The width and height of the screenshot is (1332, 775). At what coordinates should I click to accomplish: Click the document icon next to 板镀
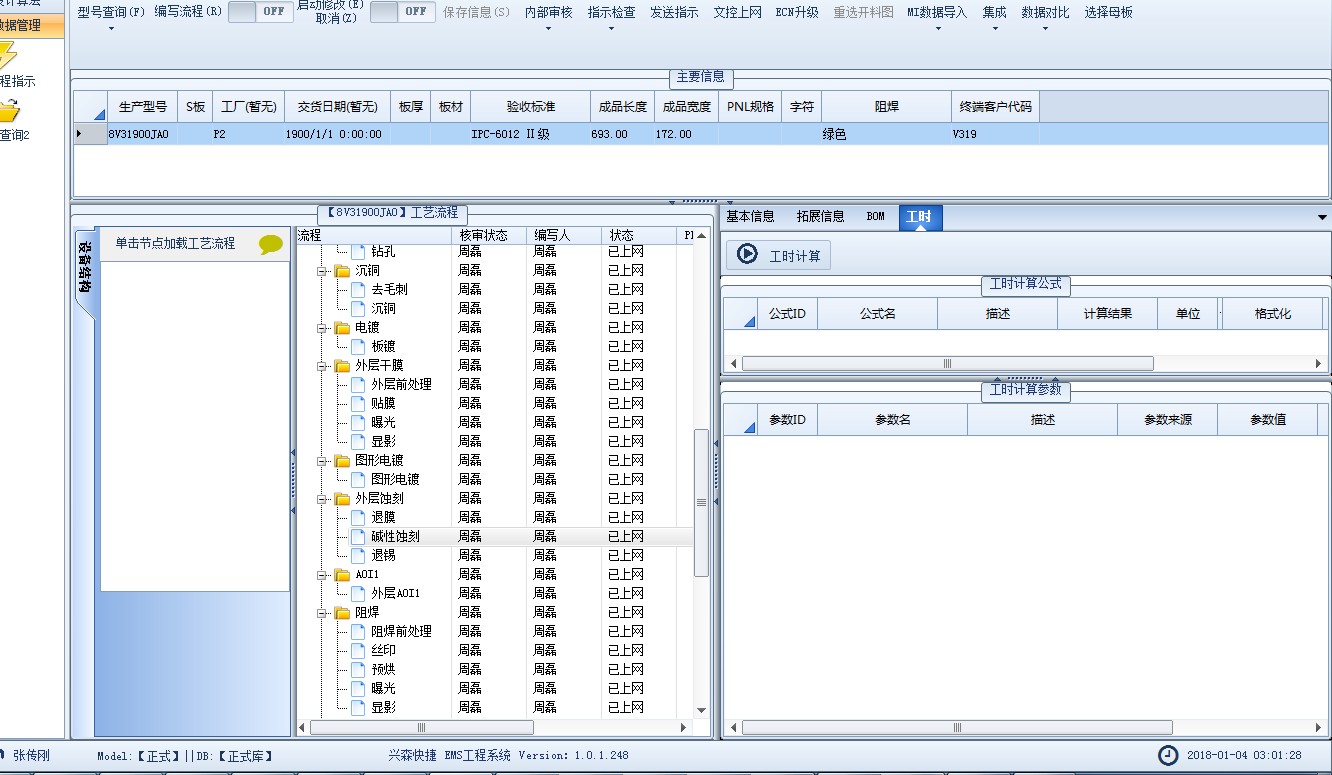(358, 347)
